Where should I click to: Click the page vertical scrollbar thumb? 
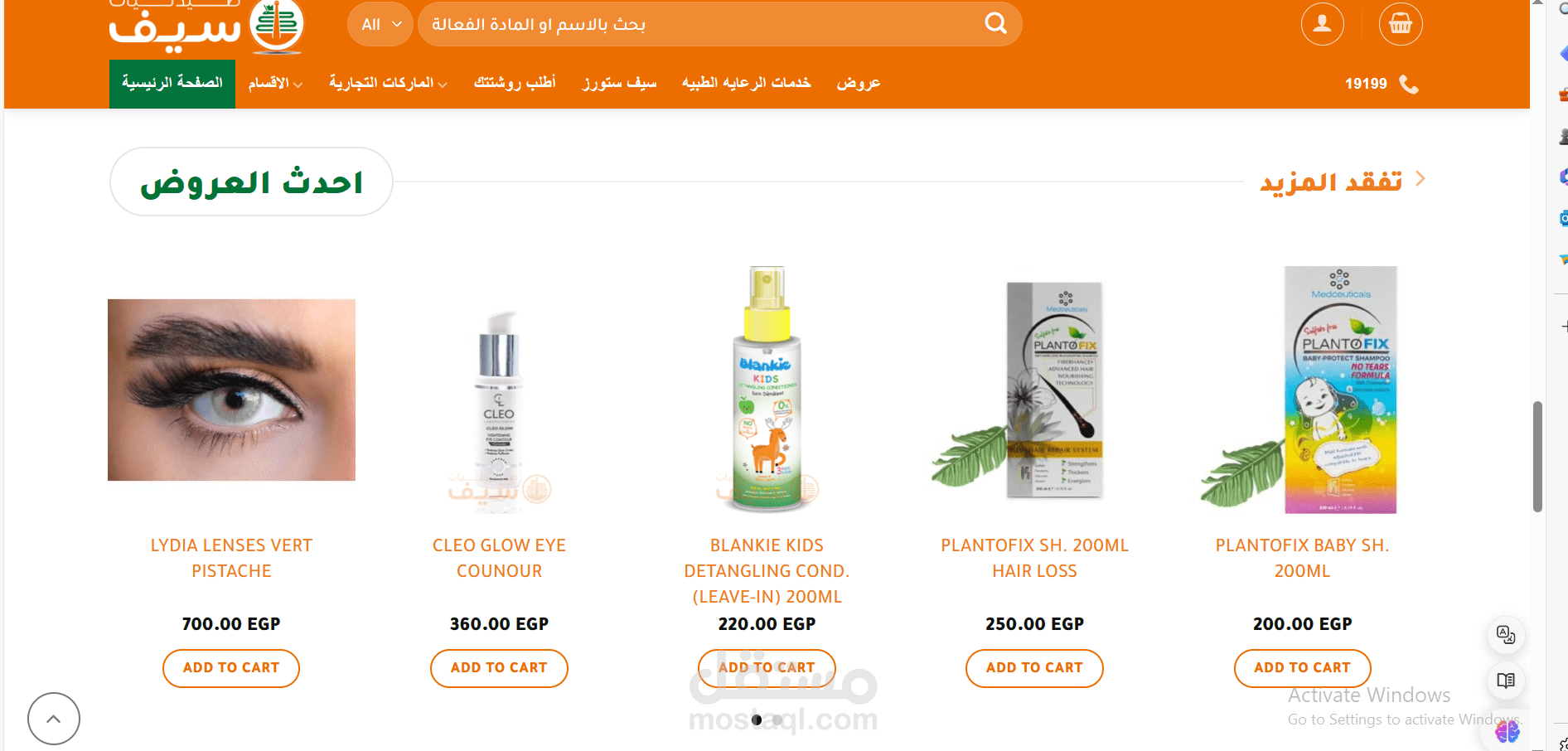[1537, 457]
